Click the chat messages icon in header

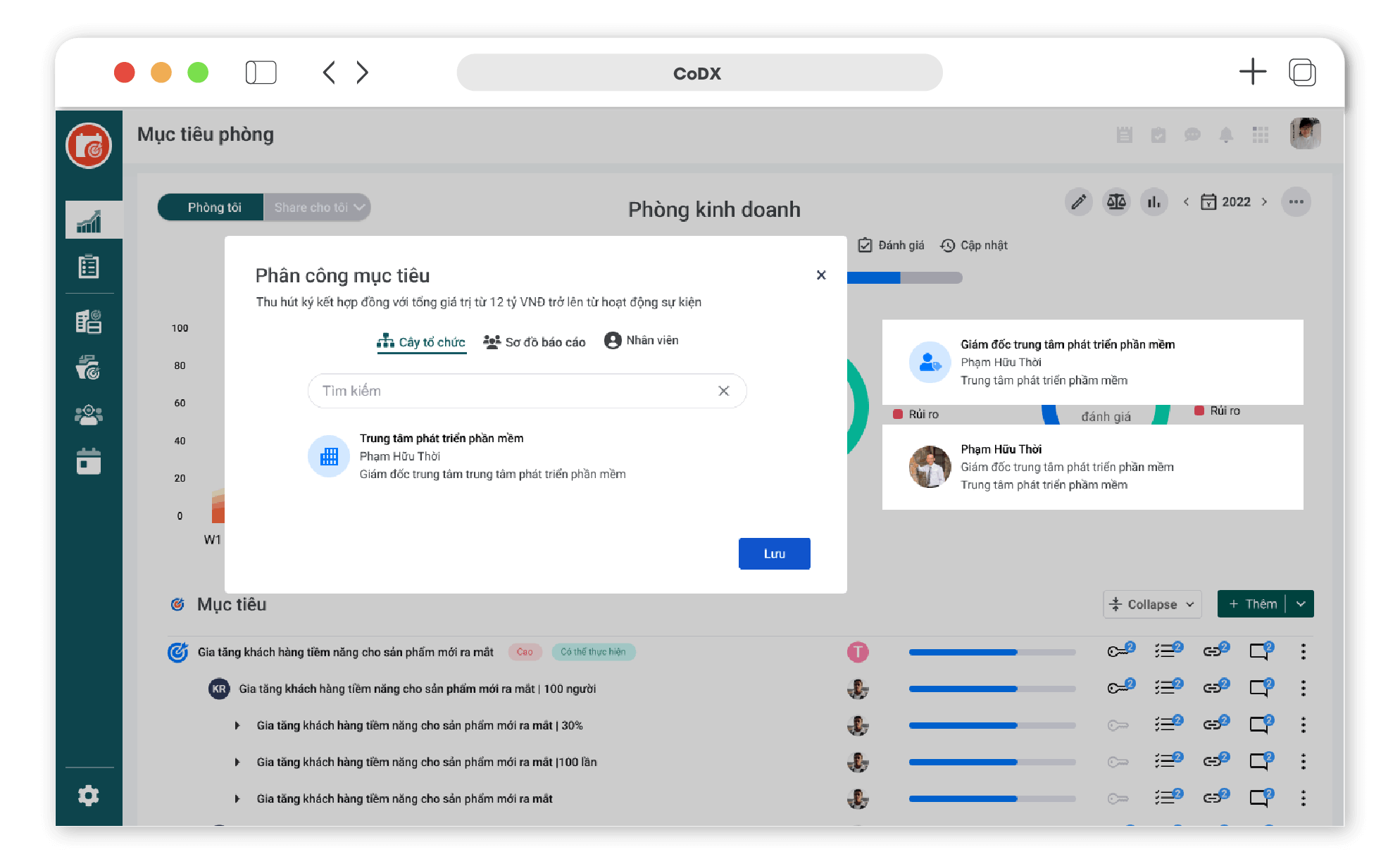pos(1192,135)
